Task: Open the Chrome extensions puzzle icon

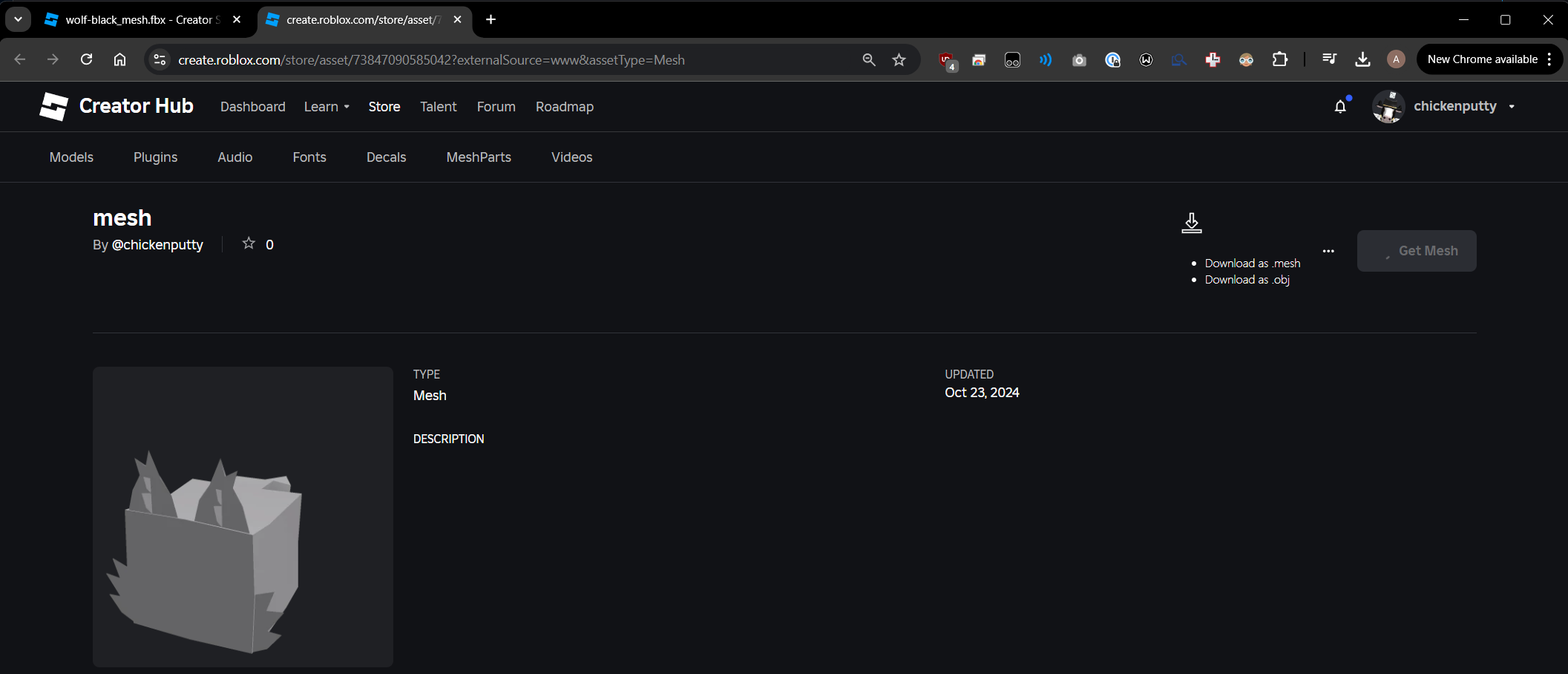Action: coord(1280,59)
